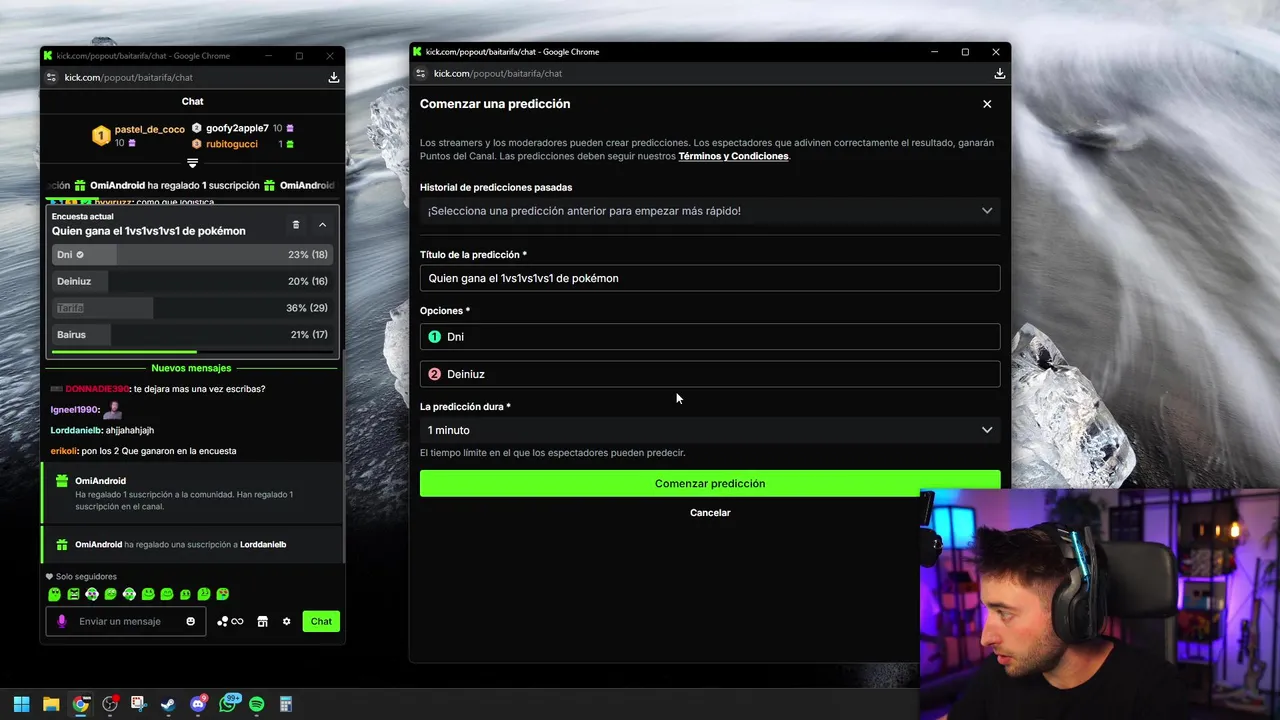Open past predictions history dropdown
The width and height of the screenshot is (1280, 720).
[x=710, y=211]
